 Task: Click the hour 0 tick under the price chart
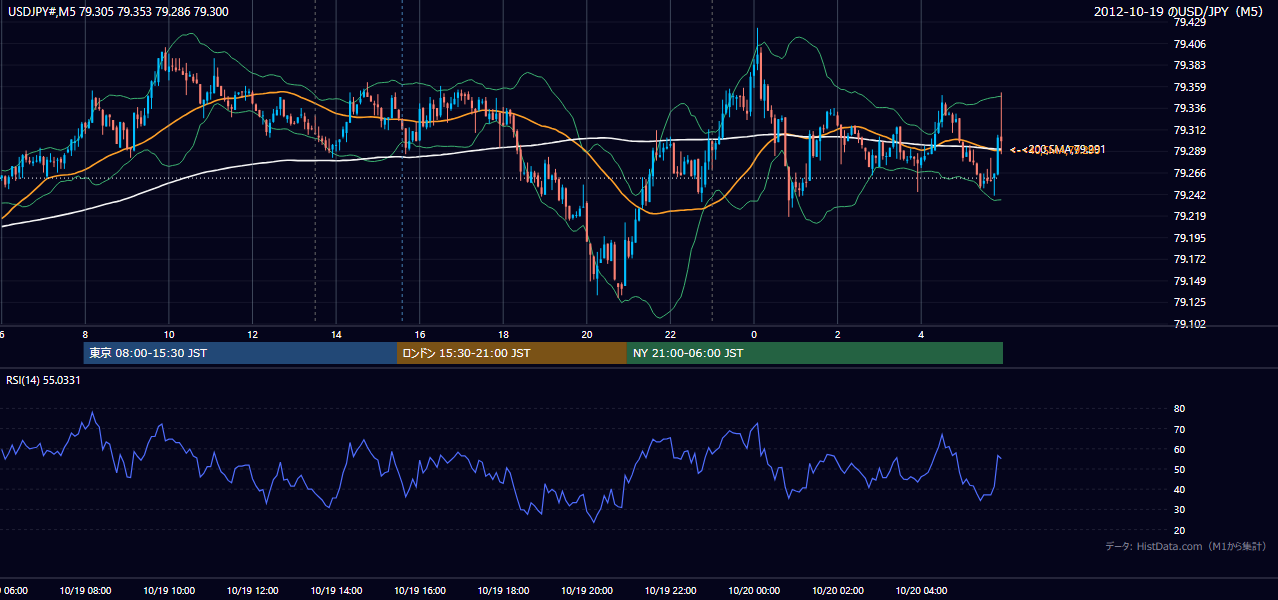click(x=754, y=335)
